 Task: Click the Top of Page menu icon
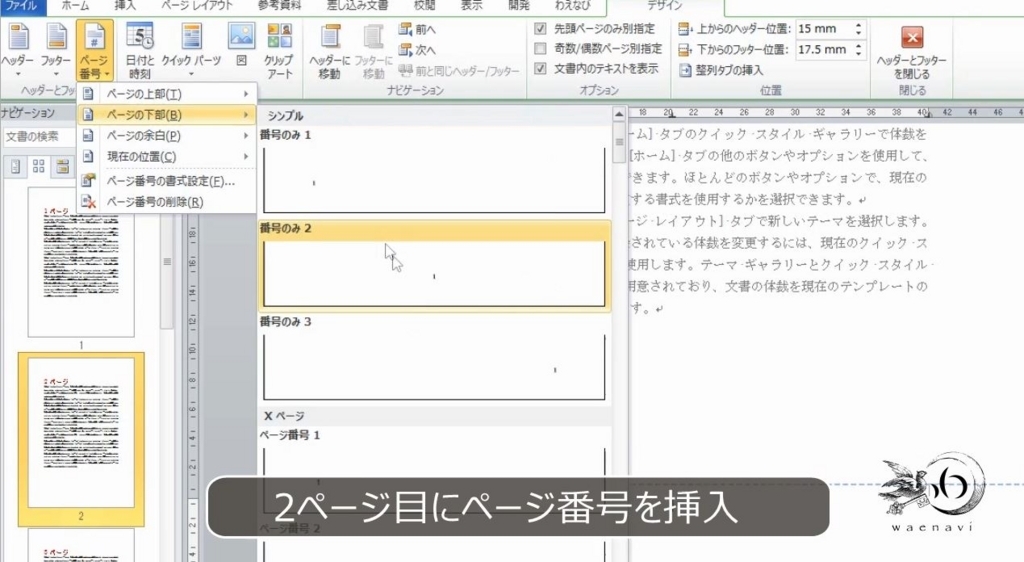click(88, 94)
